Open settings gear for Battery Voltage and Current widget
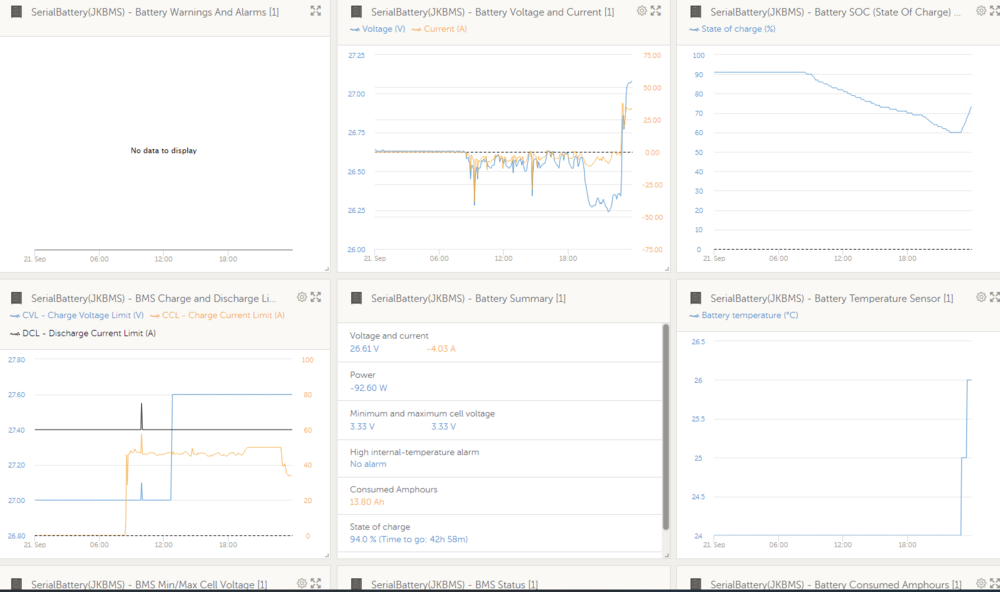This screenshot has width=1000, height=592. point(642,11)
